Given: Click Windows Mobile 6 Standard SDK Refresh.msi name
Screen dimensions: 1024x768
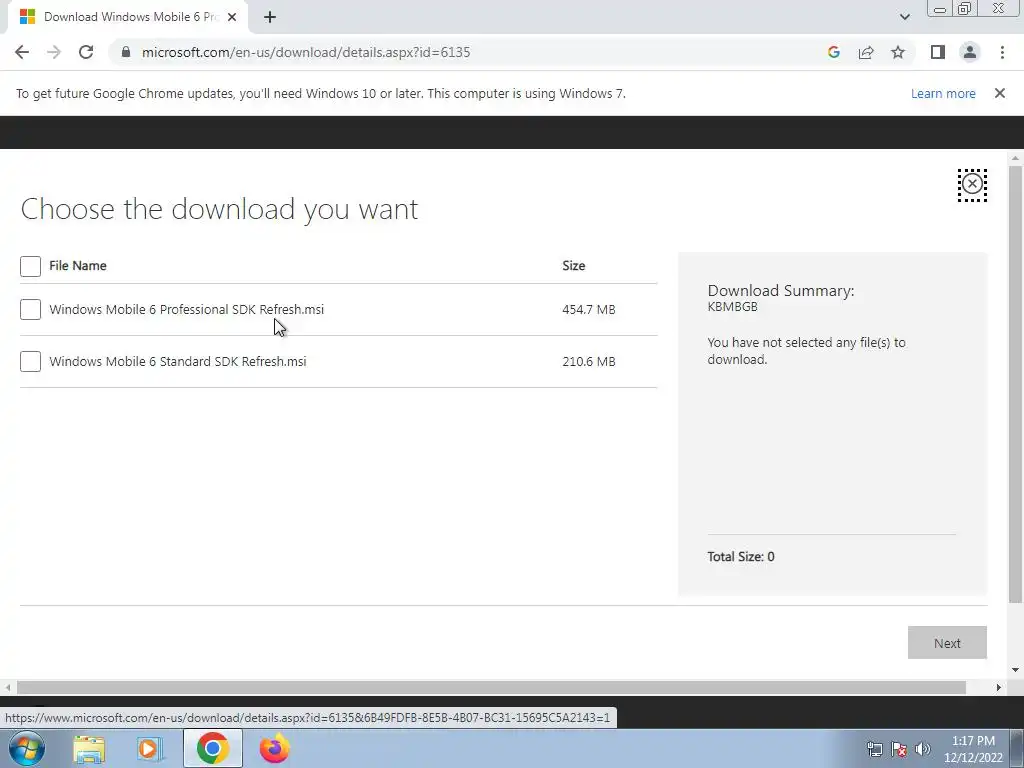Looking at the screenshot, I should [178, 361].
